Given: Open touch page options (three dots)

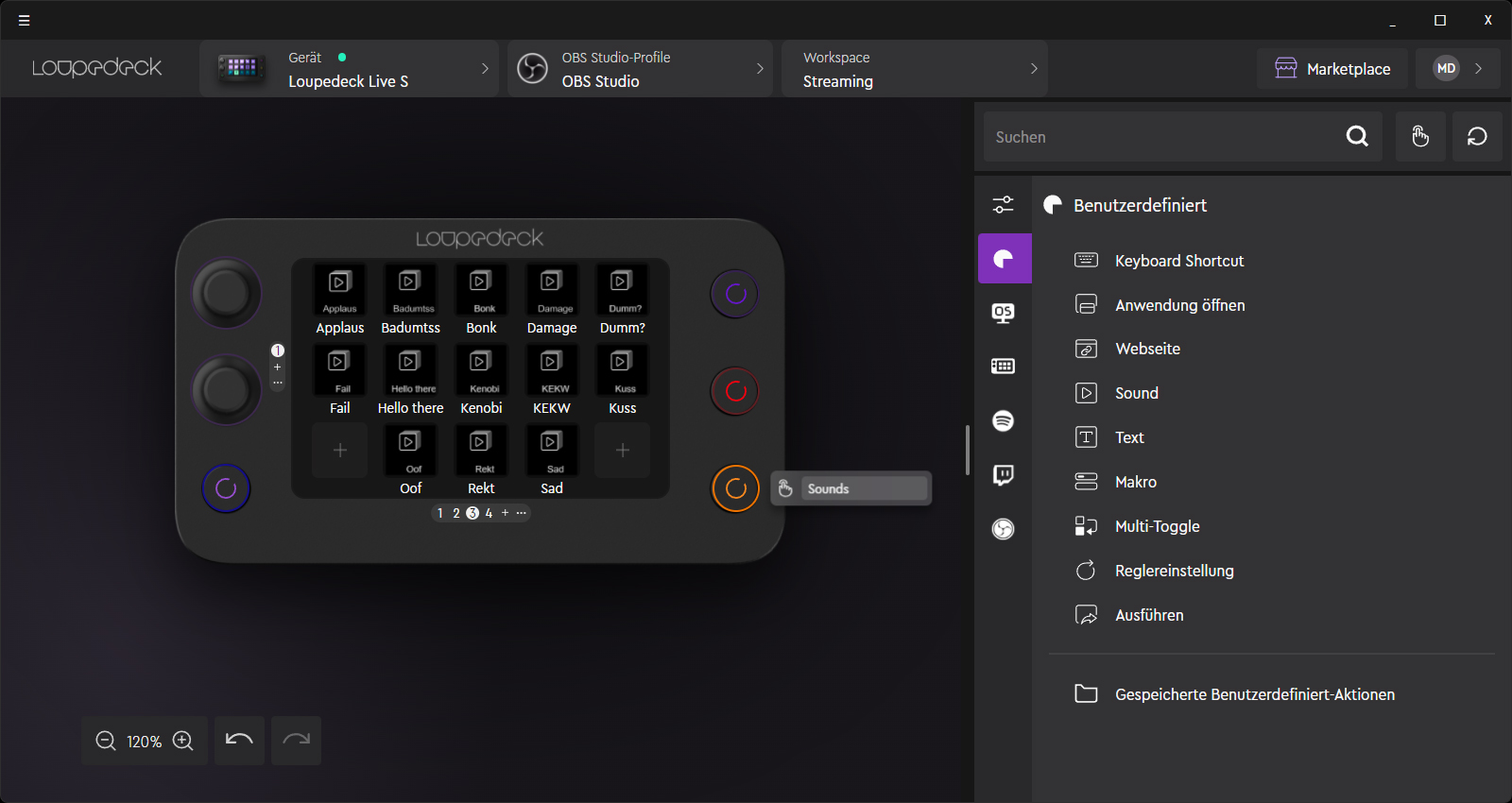Looking at the screenshot, I should [x=521, y=513].
